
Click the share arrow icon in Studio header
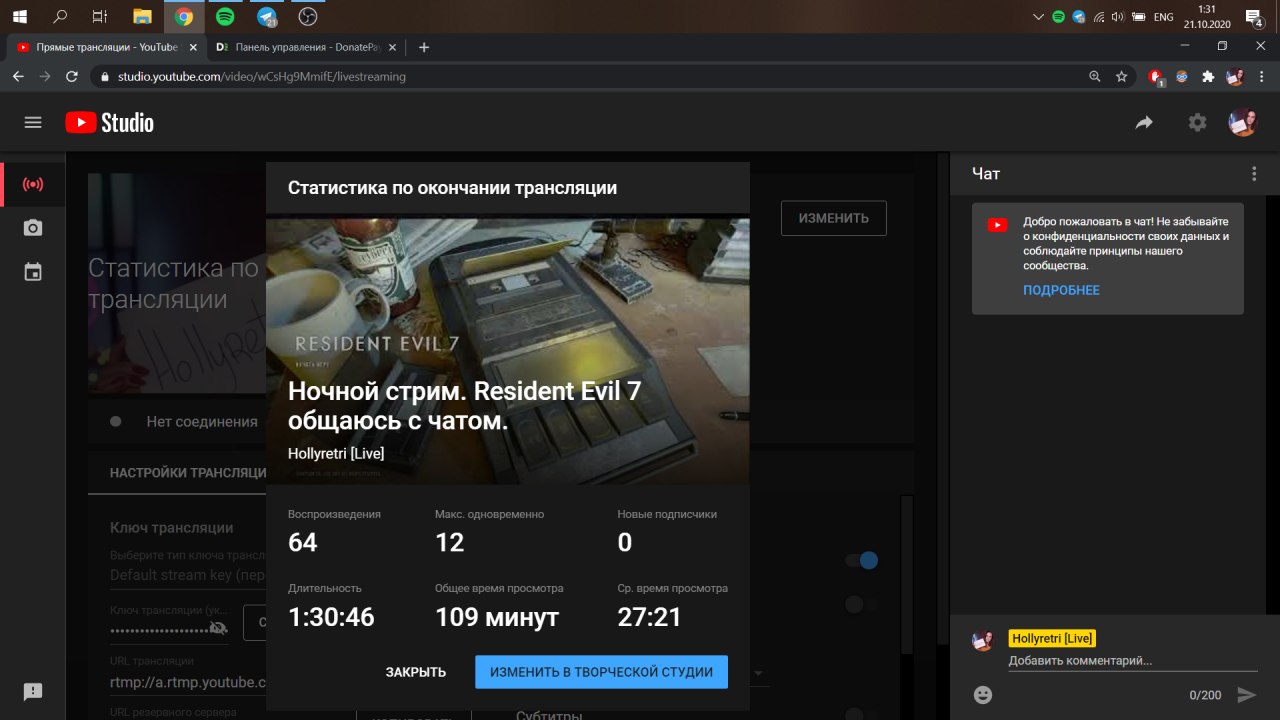(x=1144, y=122)
